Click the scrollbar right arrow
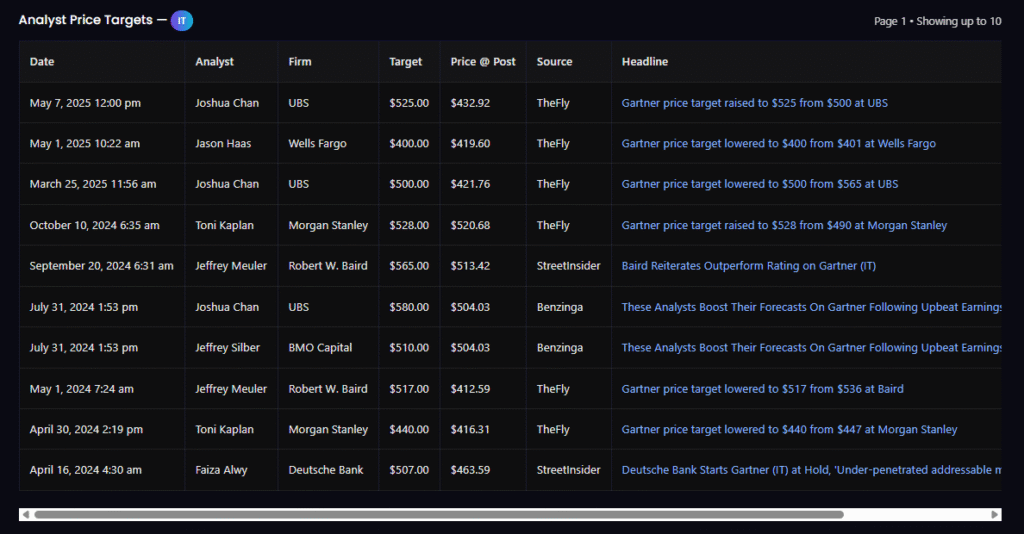This screenshot has height=534, width=1024. pyautogui.click(x=994, y=514)
